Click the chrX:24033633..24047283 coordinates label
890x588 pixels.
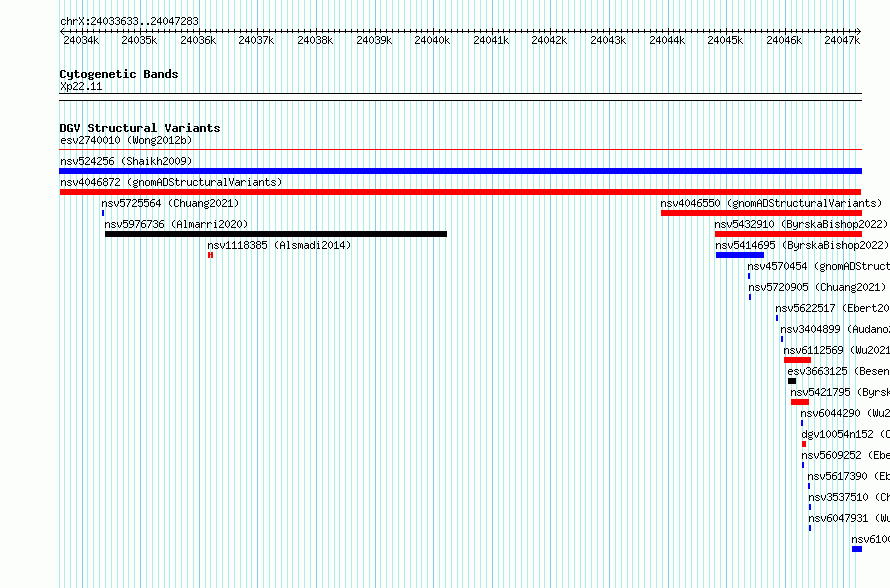129,21
